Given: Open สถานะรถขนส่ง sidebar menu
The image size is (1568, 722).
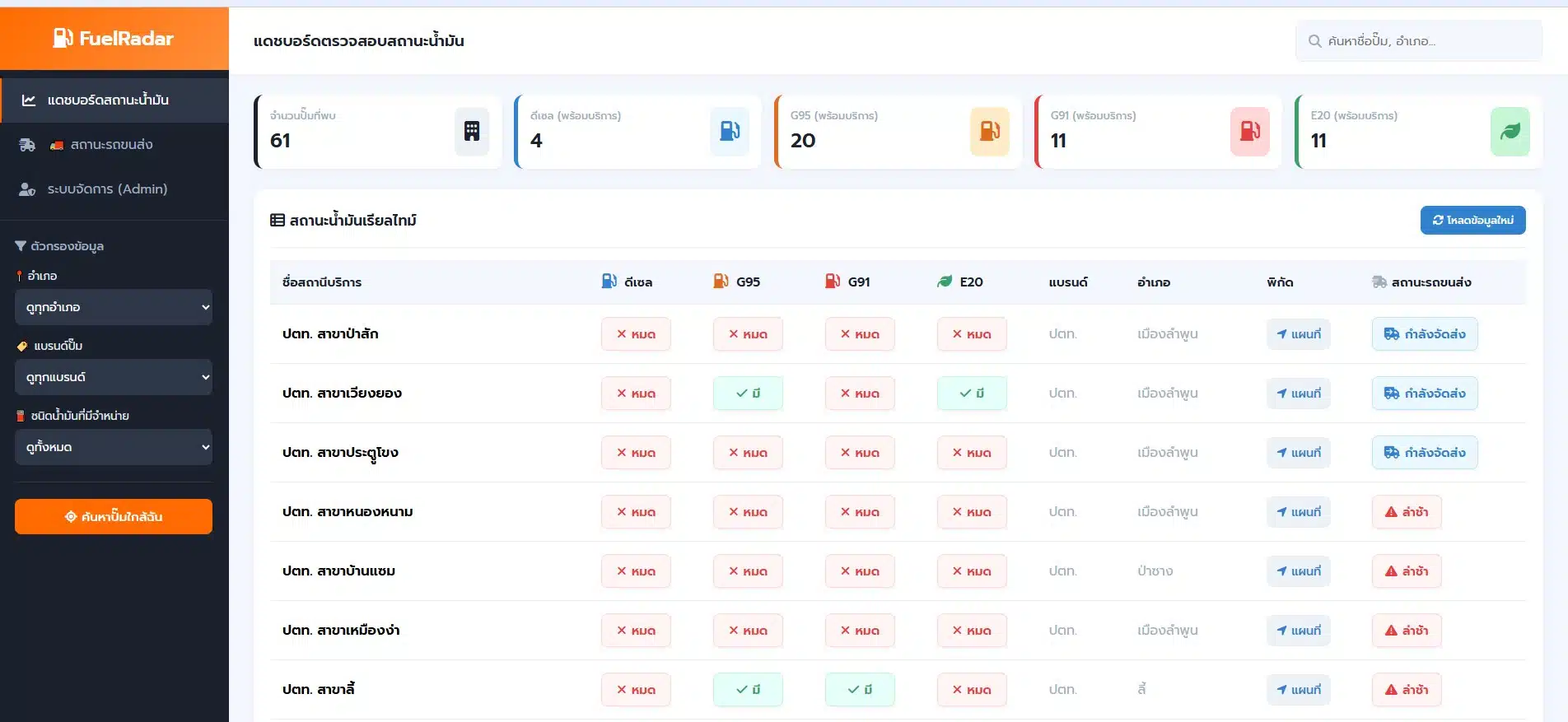Looking at the screenshot, I should tap(114, 145).
